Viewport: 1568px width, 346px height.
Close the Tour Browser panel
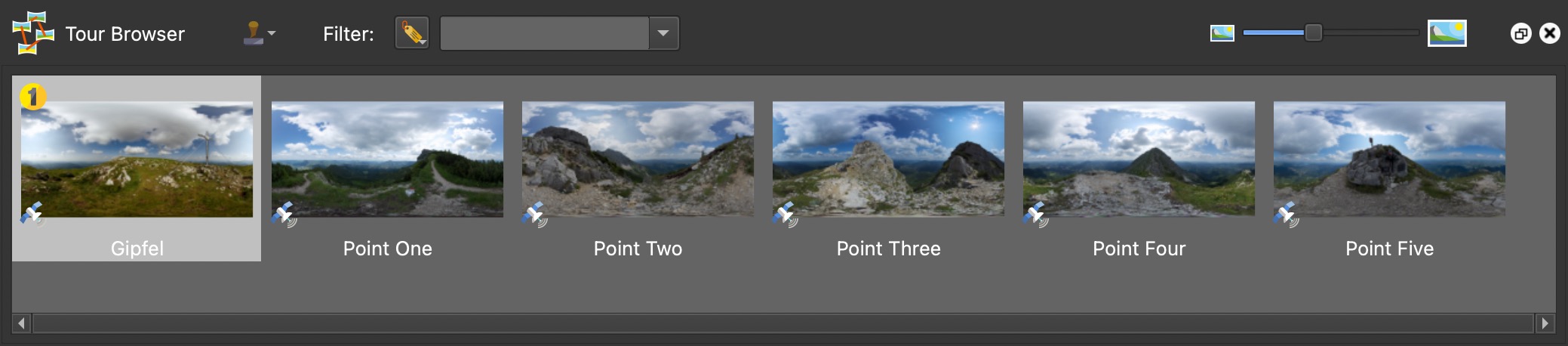(1550, 33)
